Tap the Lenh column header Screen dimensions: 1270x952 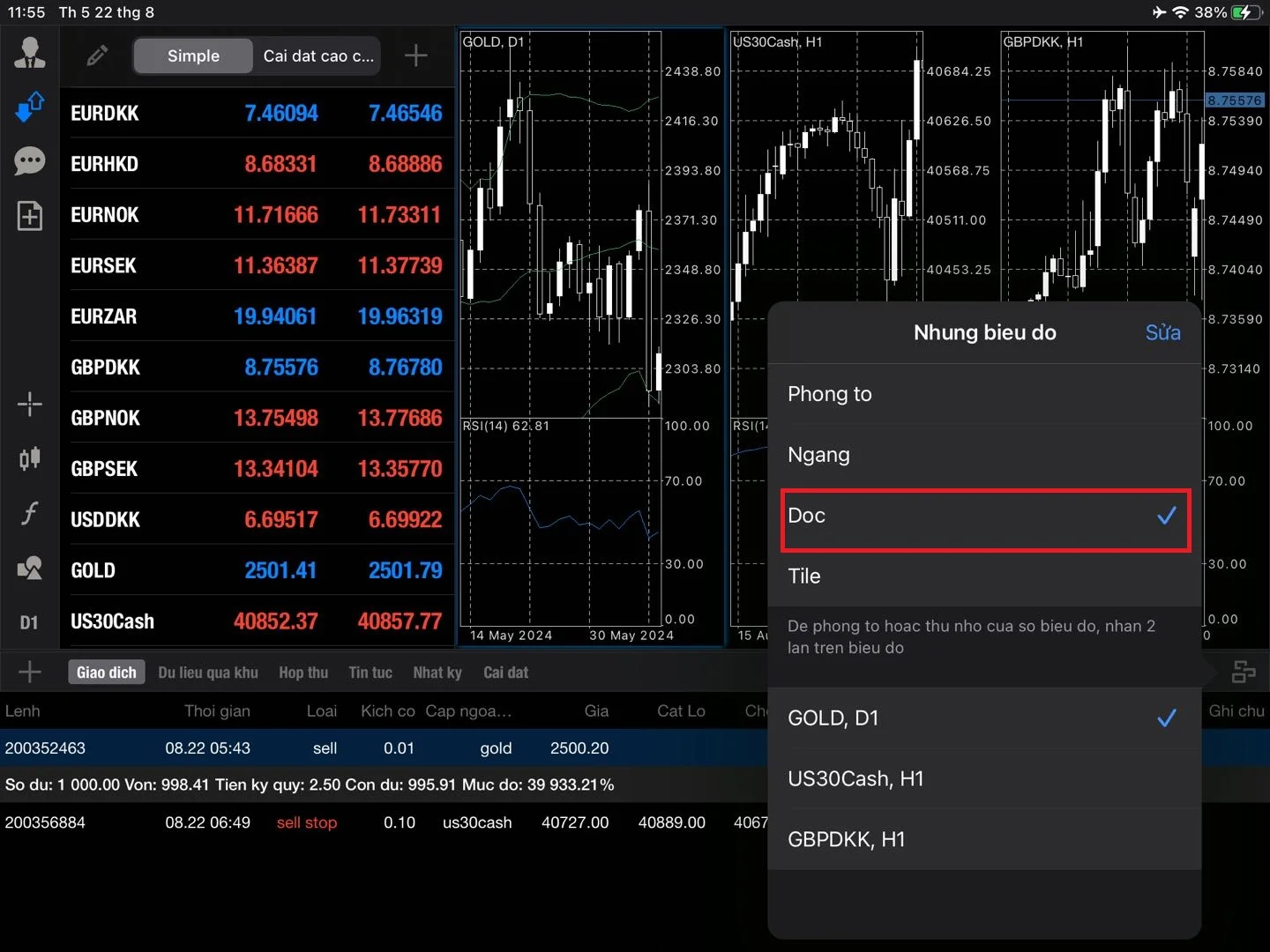tap(23, 711)
